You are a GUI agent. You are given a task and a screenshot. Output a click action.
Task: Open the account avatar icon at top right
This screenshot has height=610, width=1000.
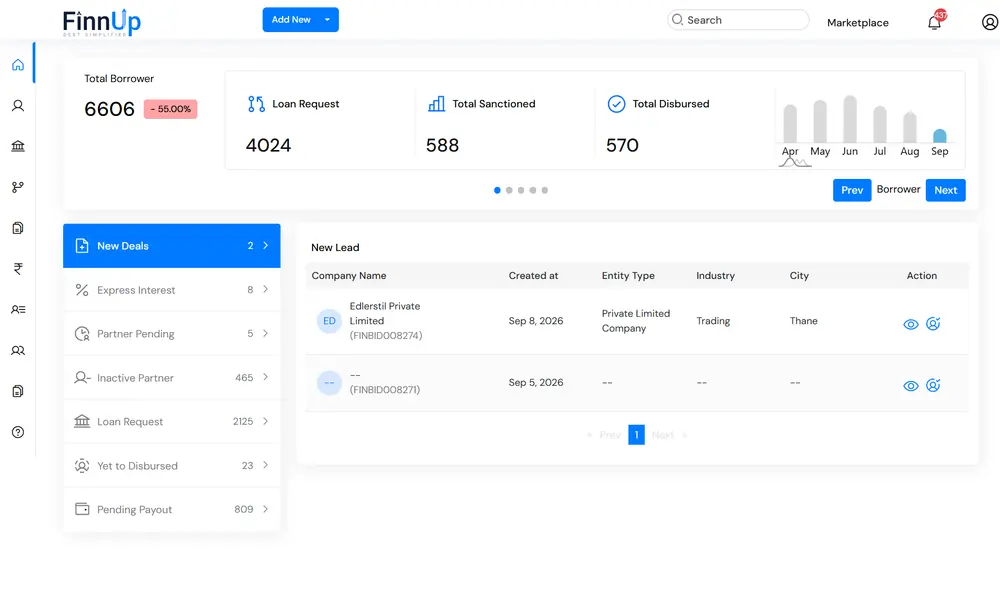pyautogui.click(x=989, y=22)
